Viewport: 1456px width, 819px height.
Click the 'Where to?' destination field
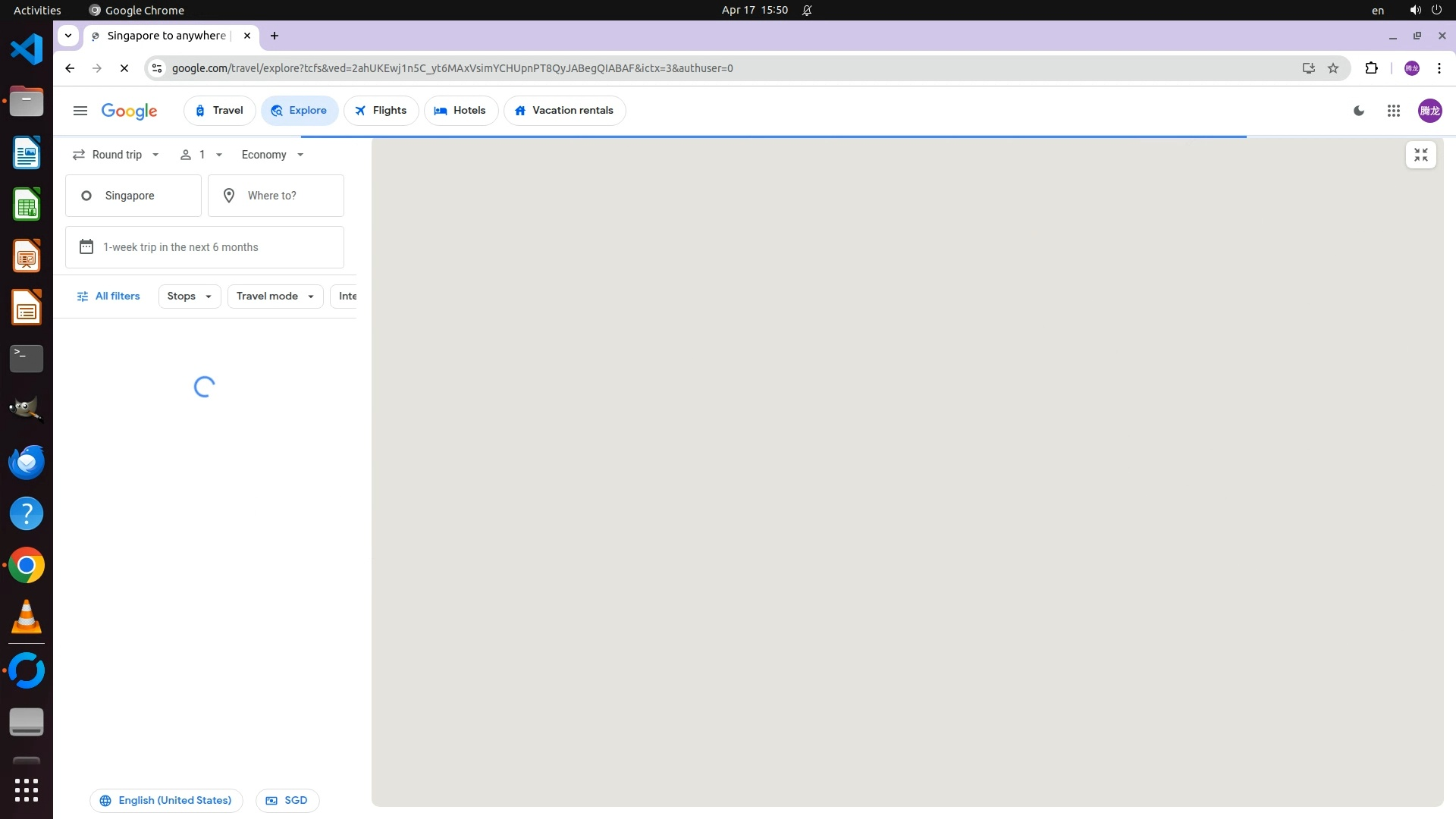click(276, 196)
